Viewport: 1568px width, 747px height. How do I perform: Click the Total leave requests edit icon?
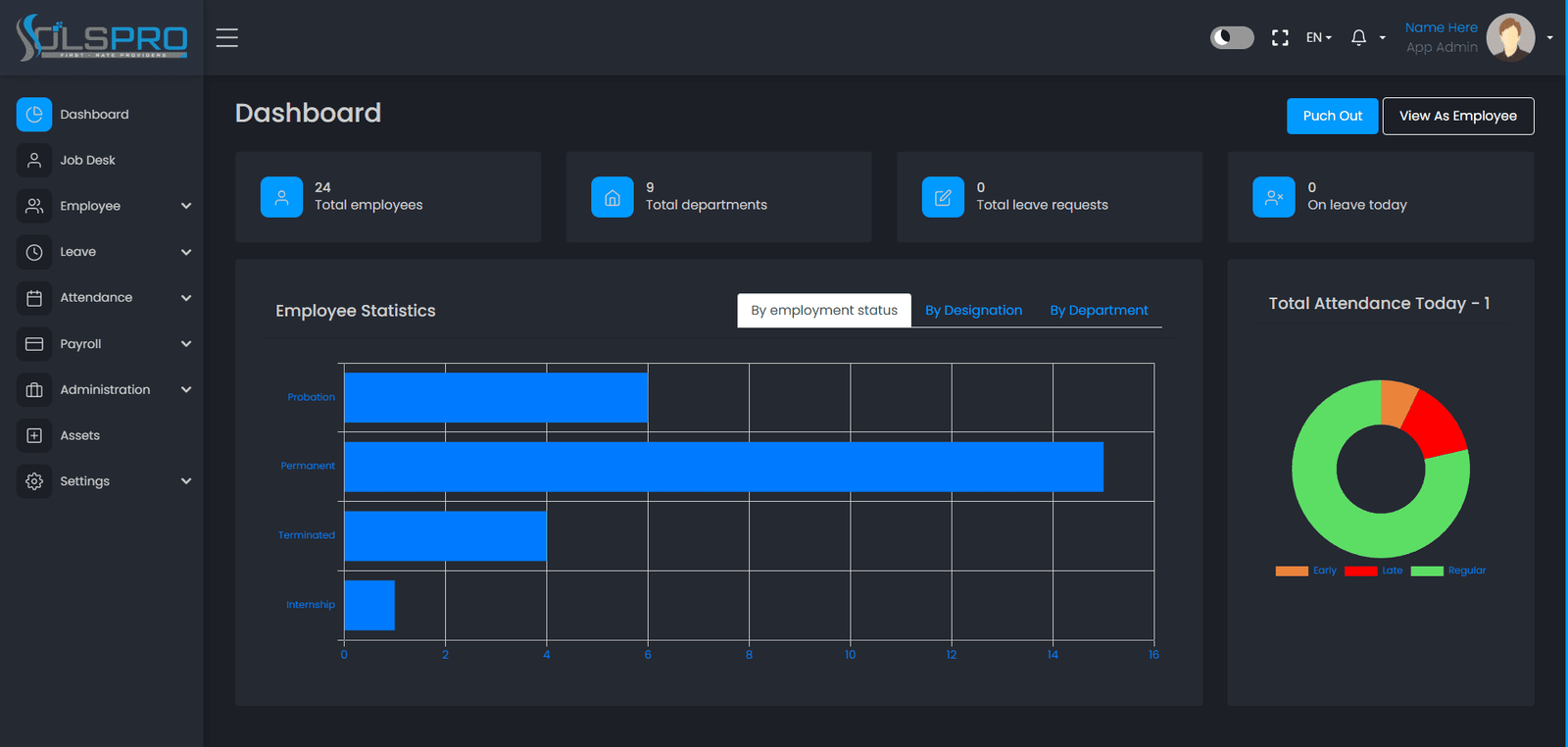[x=943, y=197]
